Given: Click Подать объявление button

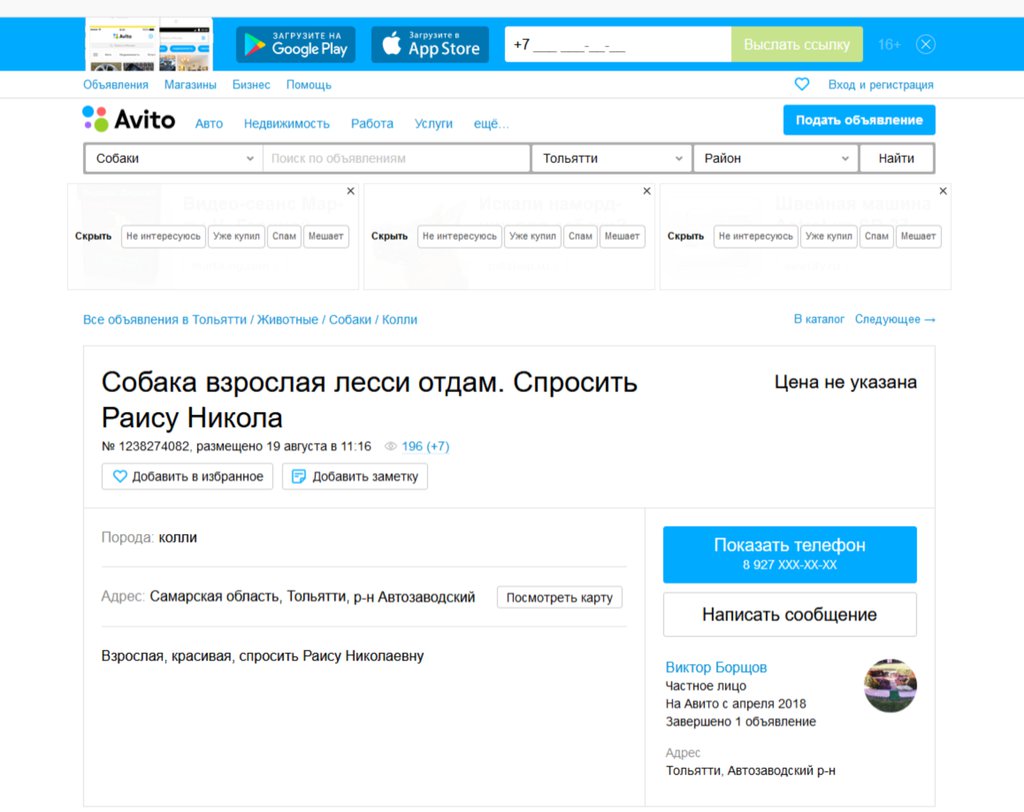Looking at the screenshot, I should coord(859,120).
